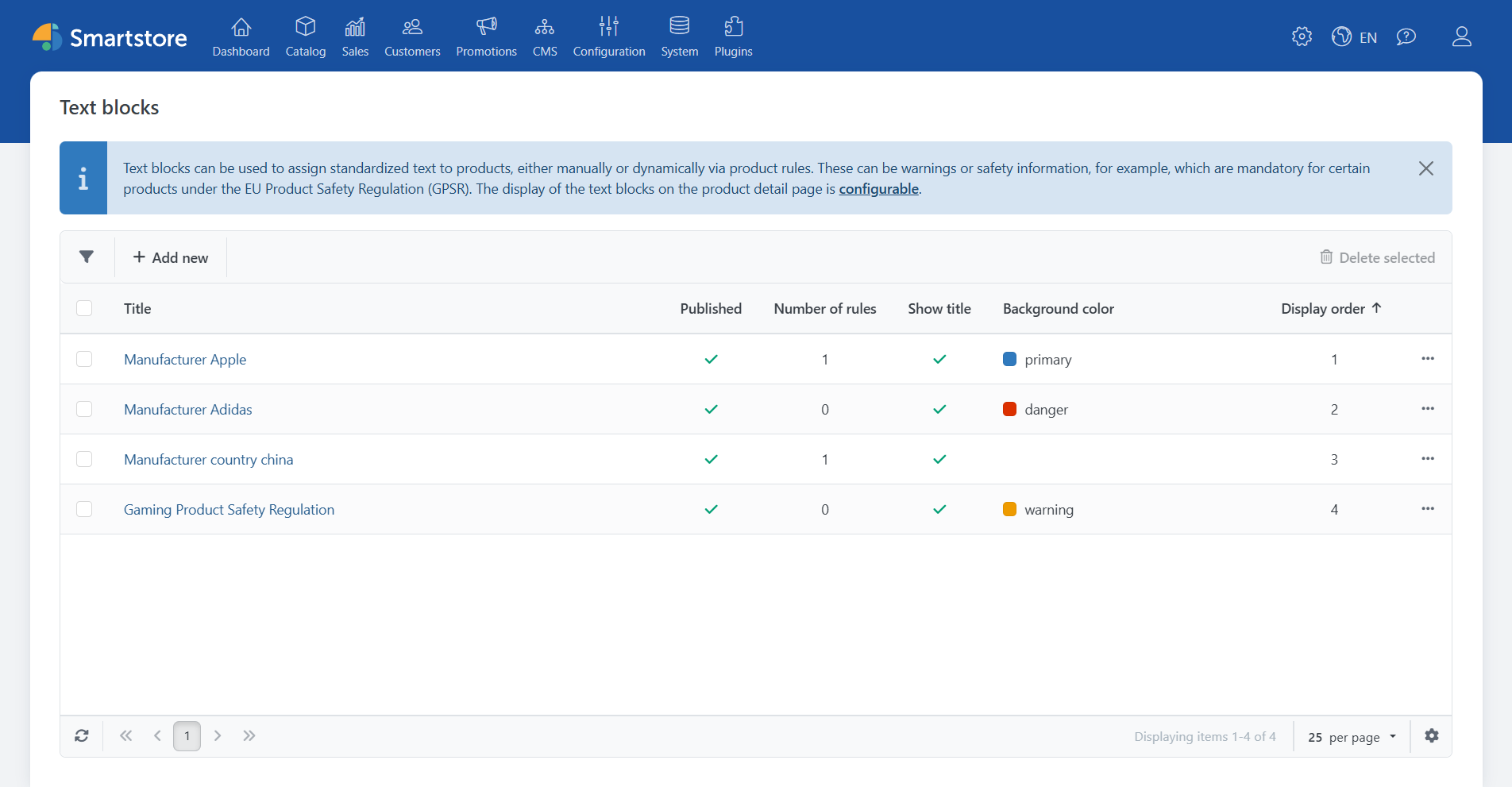Open the Customers section
Screen dimensions: 1512x787
click(x=412, y=25)
